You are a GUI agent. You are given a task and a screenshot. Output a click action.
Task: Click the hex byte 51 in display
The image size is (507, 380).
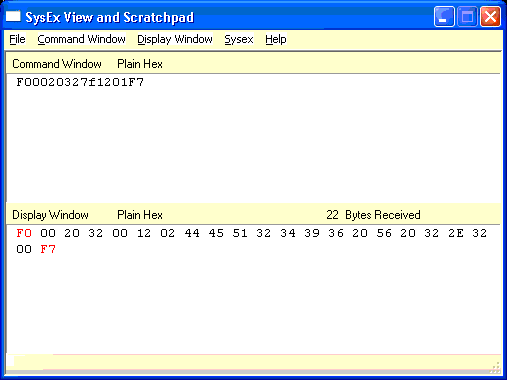pos(240,233)
